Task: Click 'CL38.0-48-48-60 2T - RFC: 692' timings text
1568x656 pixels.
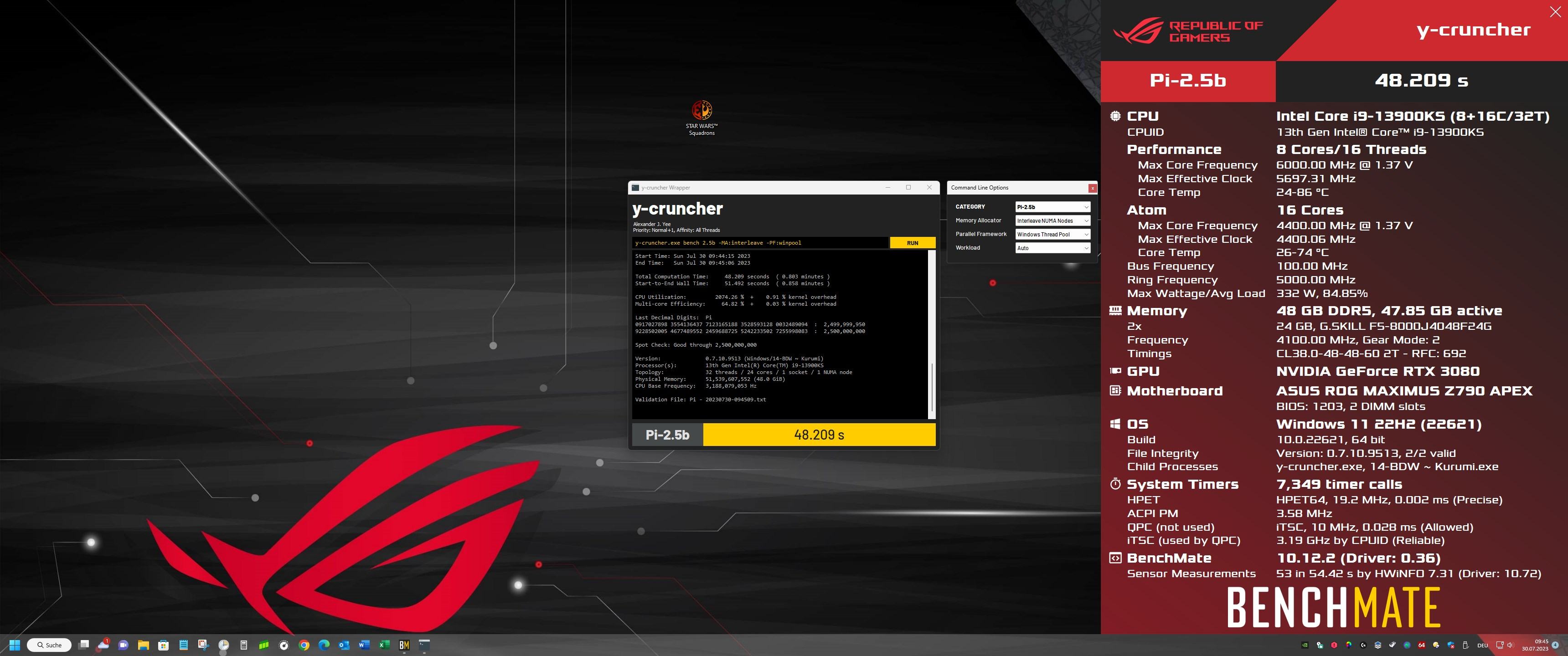Action: point(1371,354)
